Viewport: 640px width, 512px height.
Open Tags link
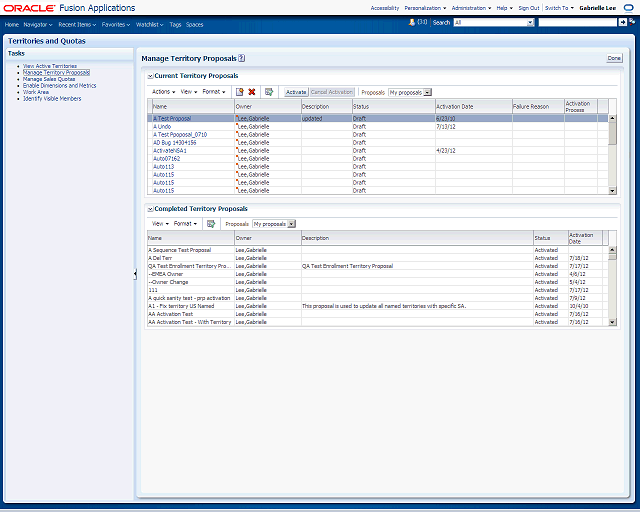point(175,24)
